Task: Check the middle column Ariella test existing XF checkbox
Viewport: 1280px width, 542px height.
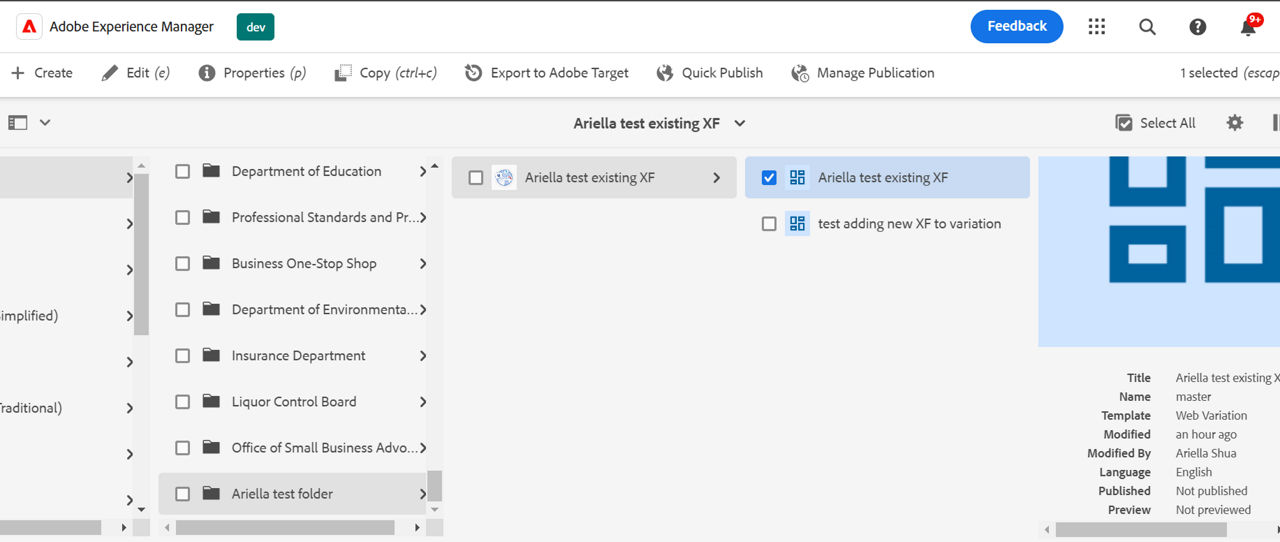Action: click(476, 178)
